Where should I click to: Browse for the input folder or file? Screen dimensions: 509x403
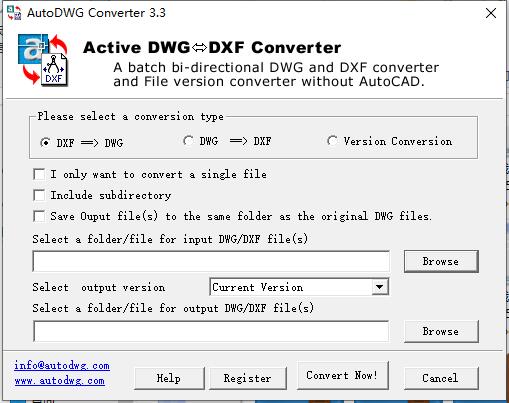441,261
